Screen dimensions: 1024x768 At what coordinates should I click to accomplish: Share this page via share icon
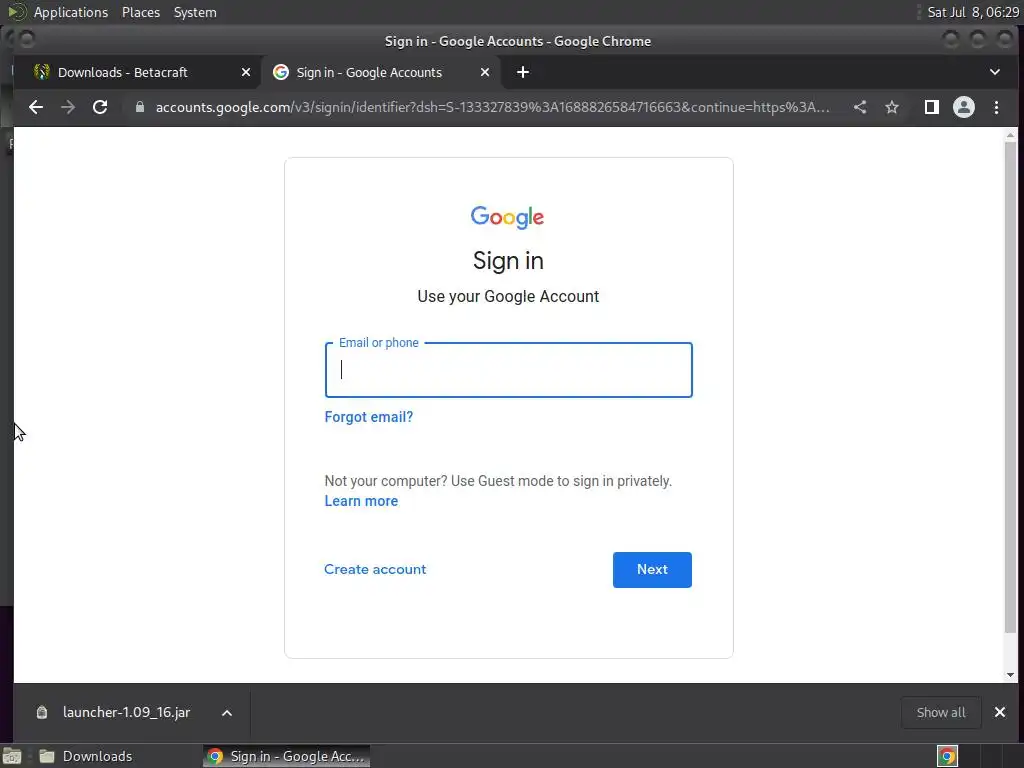coord(860,107)
